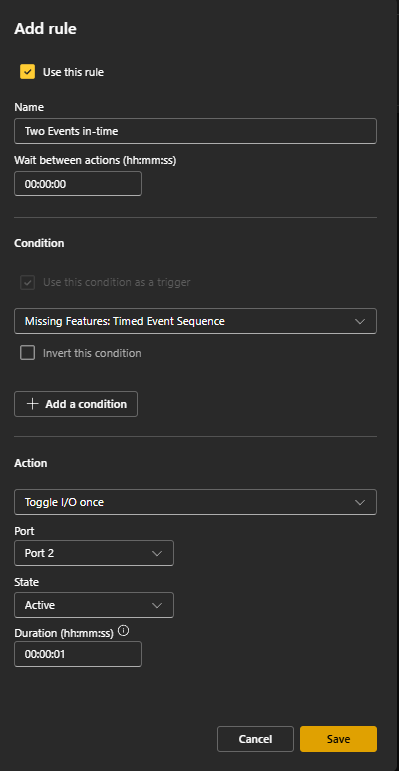Click the Use this rule label text
Image resolution: width=399 pixels, height=771 pixels.
tap(73, 72)
